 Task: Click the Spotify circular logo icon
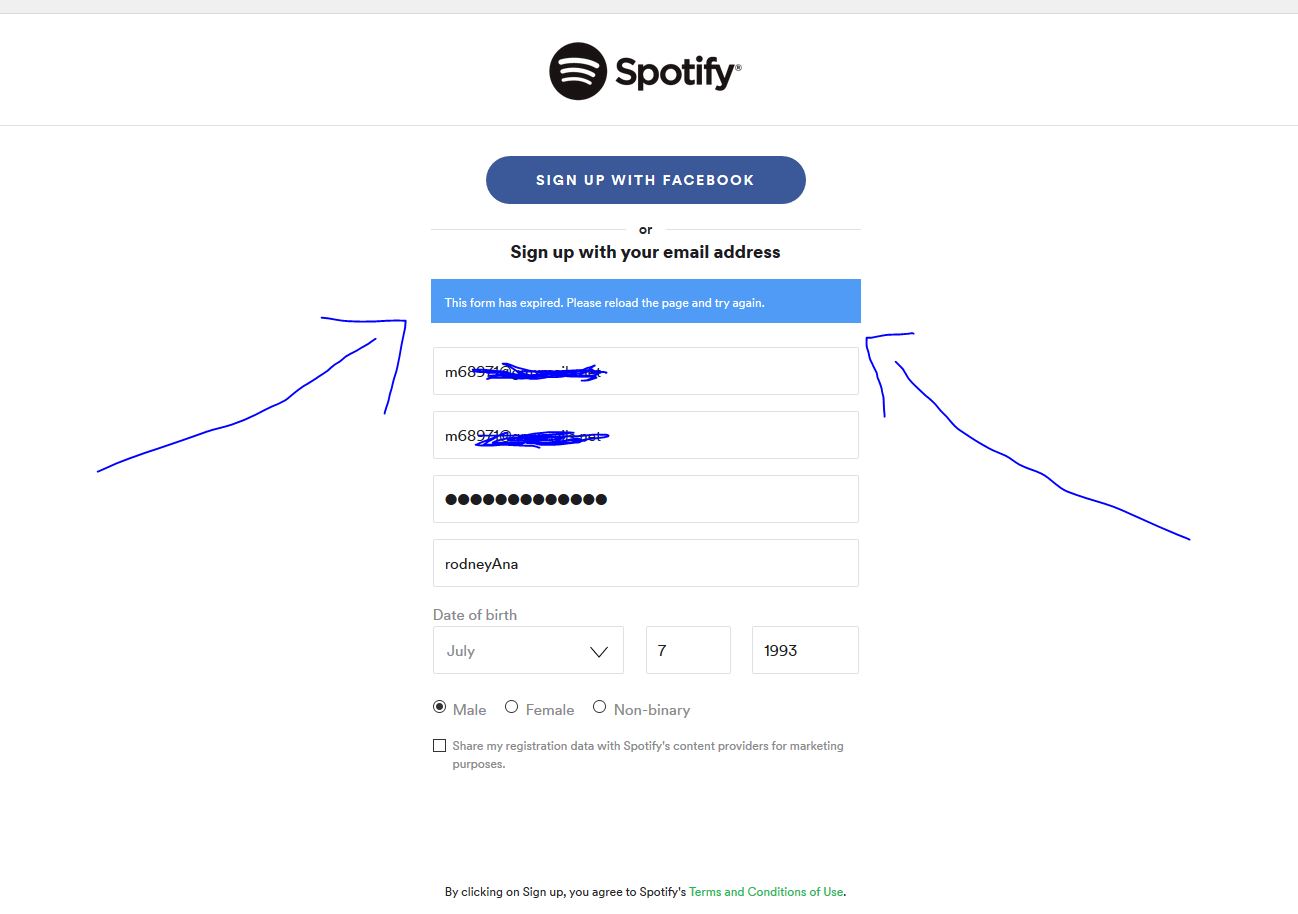(x=578, y=72)
